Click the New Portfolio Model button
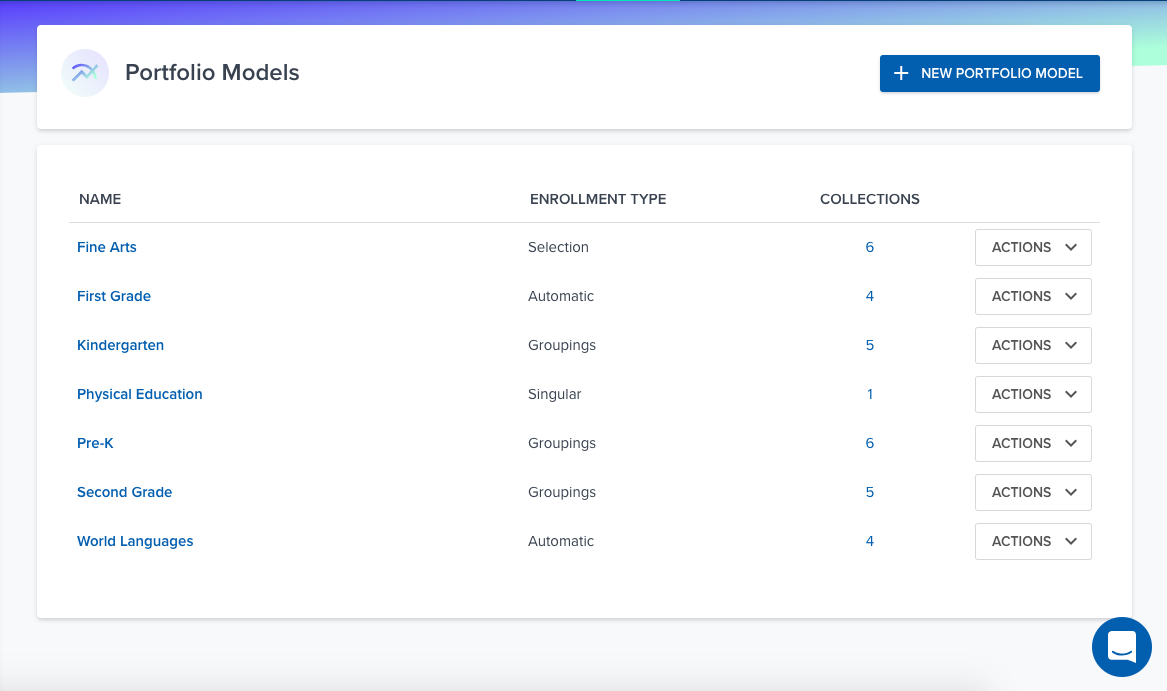 [x=989, y=73]
